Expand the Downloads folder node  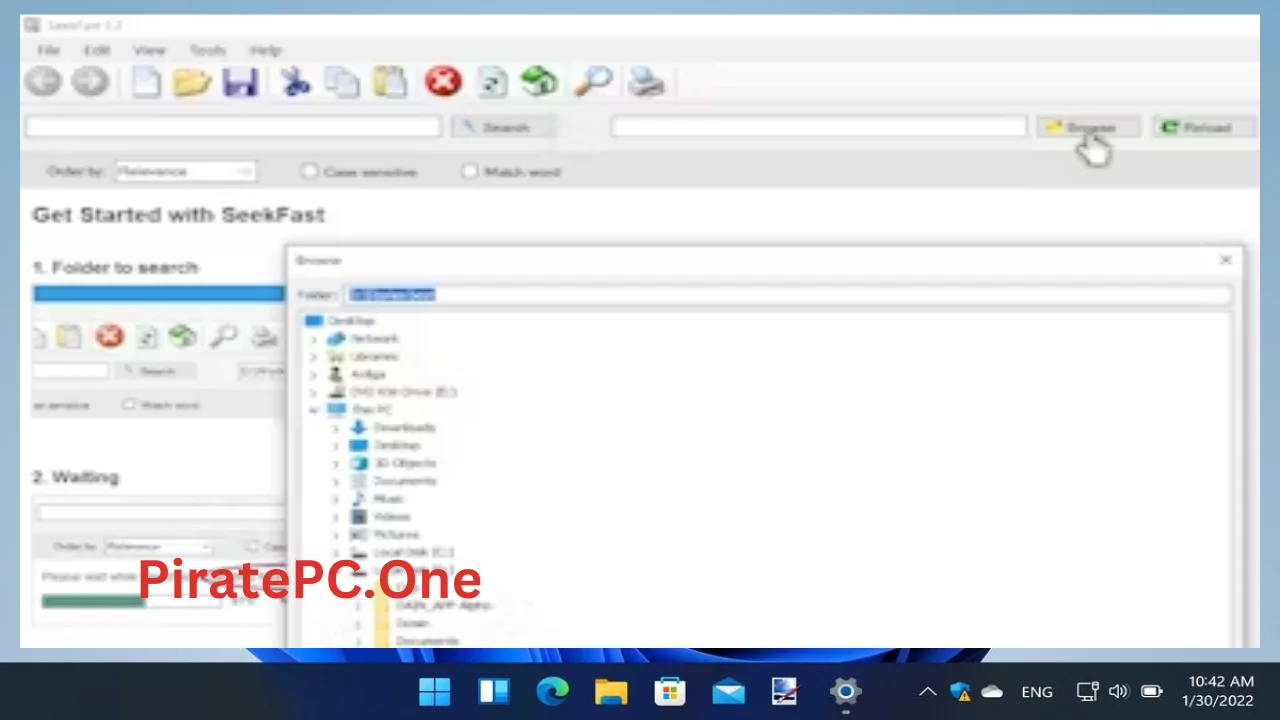pyautogui.click(x=336, y=428)
